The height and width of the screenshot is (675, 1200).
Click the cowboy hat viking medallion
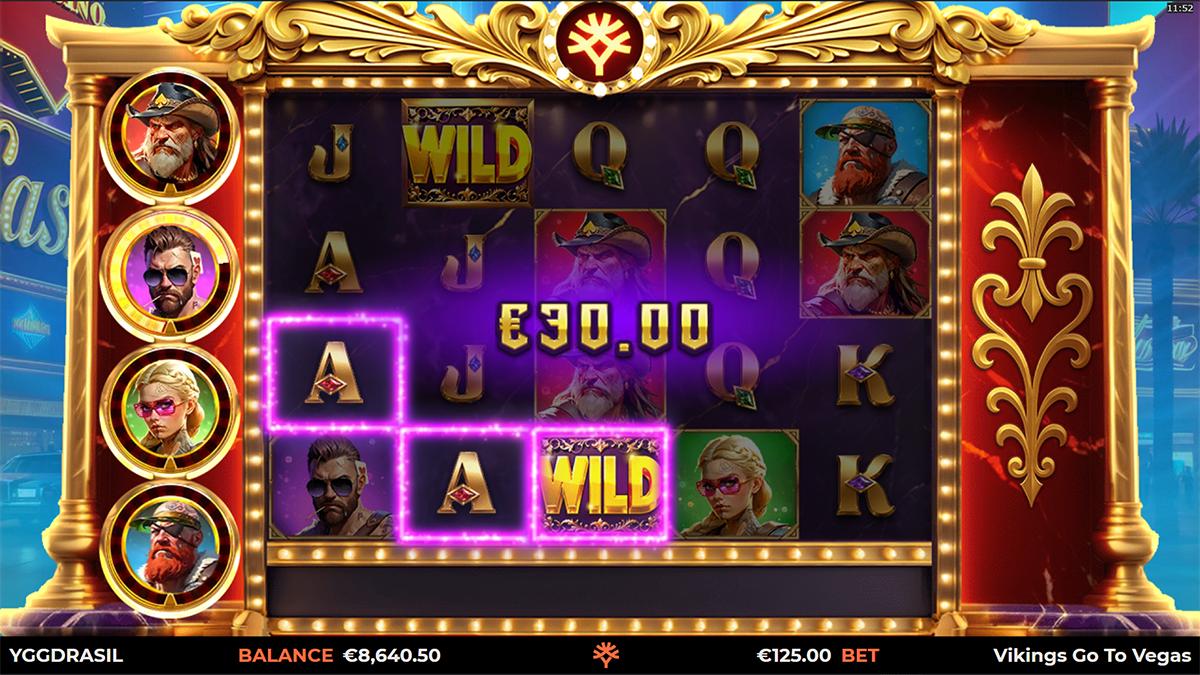(168, 138)
